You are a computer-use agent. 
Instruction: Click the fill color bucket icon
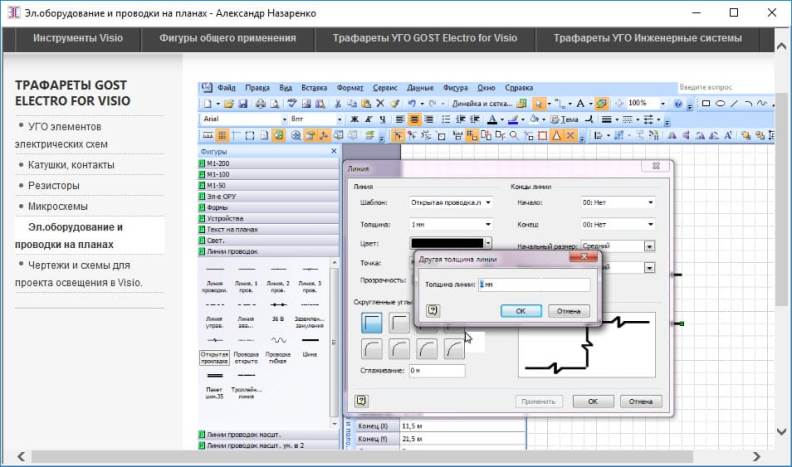click(x=534, y=120)
